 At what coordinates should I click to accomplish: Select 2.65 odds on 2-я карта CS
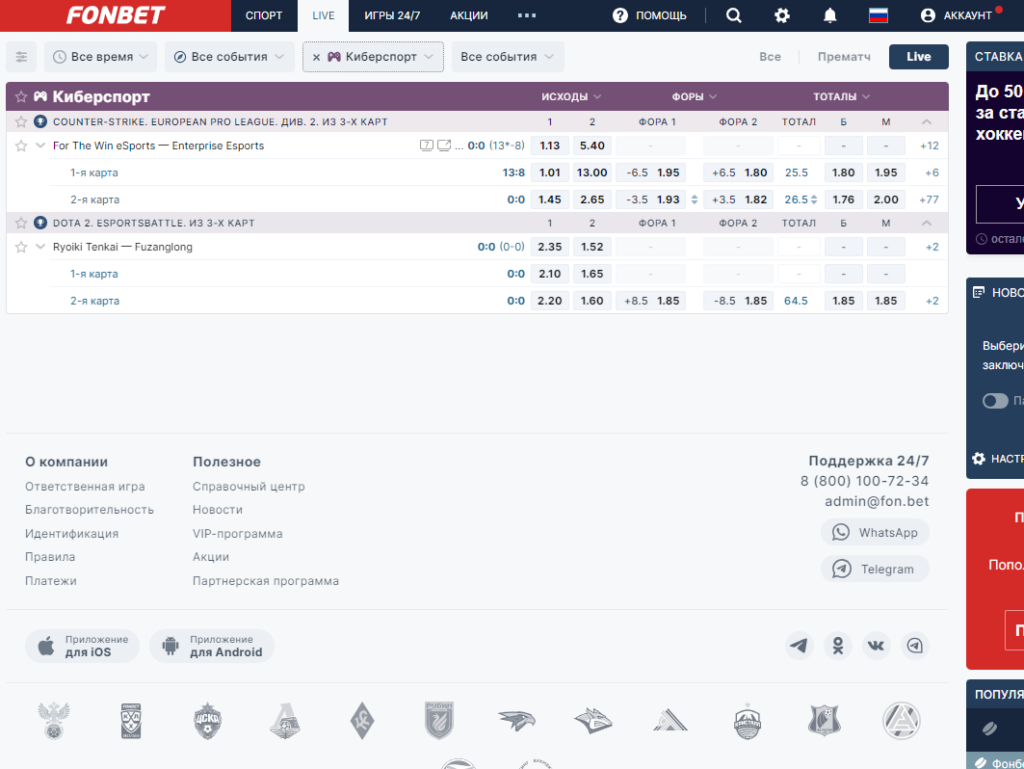[x=592, y=200]
